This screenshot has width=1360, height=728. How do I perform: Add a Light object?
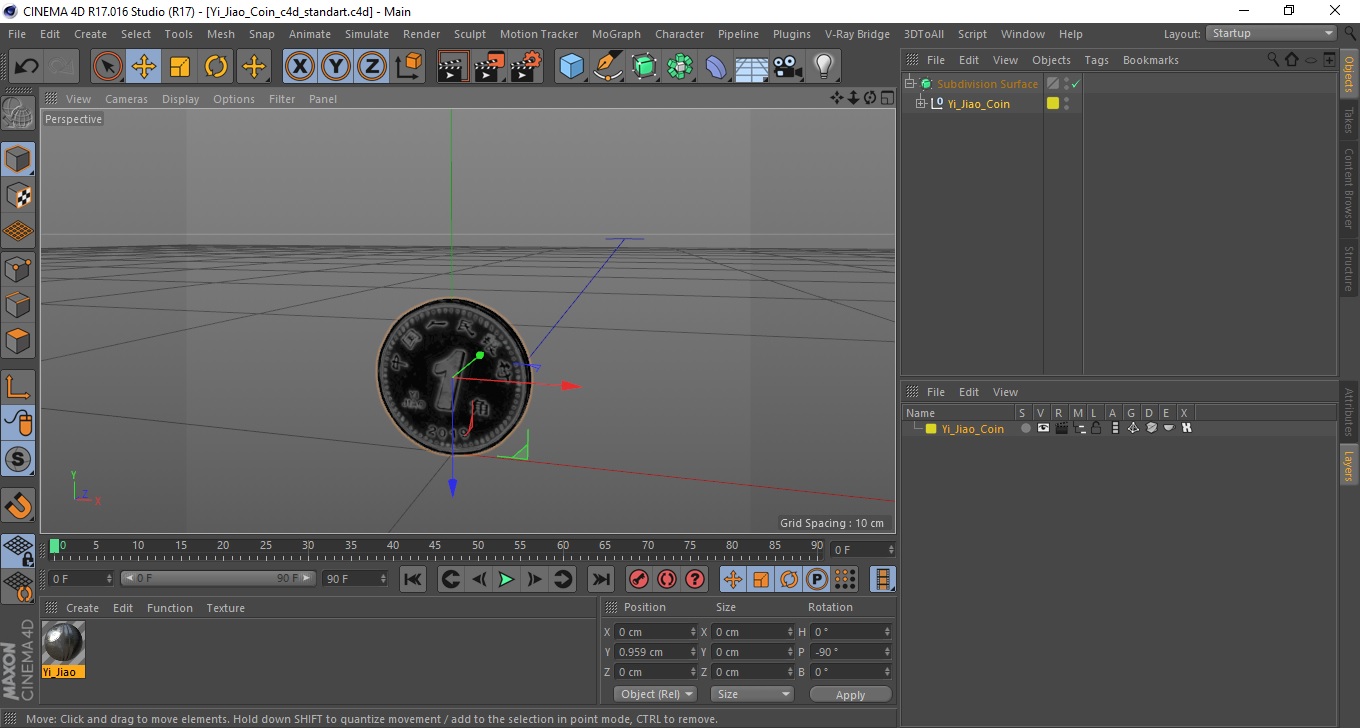[823, 67]
